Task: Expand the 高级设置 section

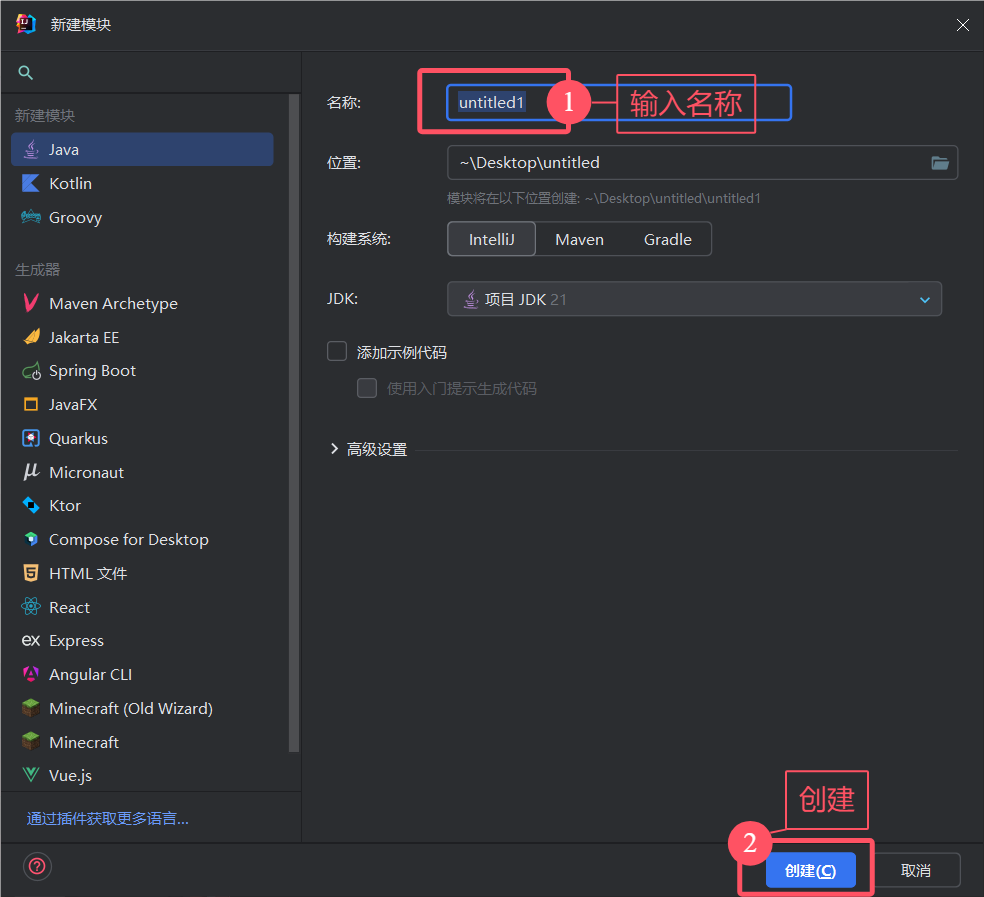Action: (335, 450)
